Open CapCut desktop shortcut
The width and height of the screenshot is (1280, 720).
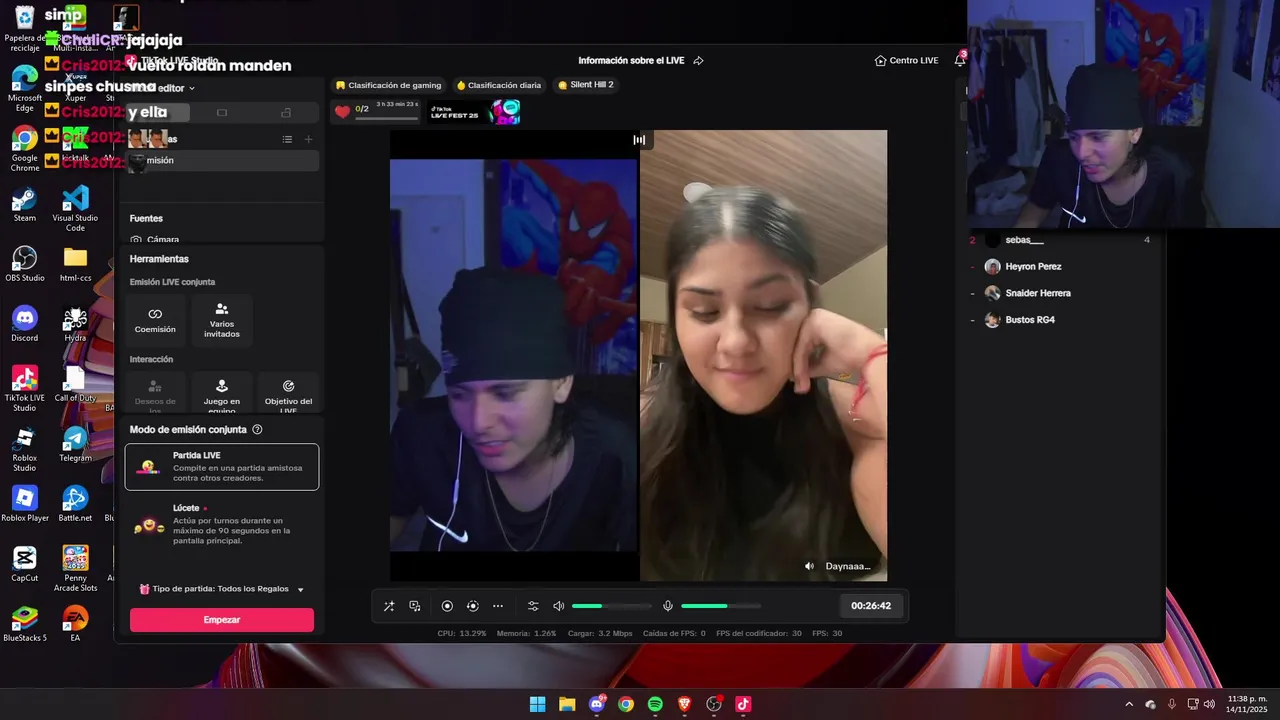point(25,565)
